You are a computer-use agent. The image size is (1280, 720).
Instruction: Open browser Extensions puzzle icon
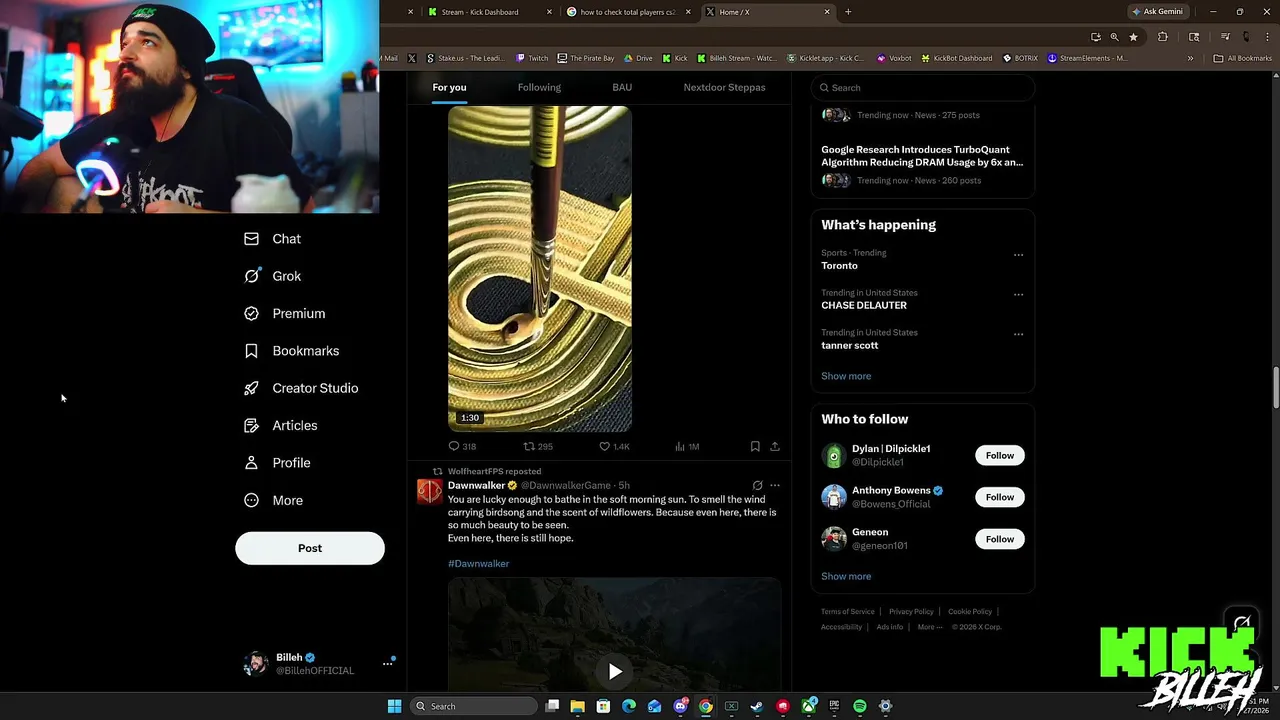click(x=1162, y=37)
